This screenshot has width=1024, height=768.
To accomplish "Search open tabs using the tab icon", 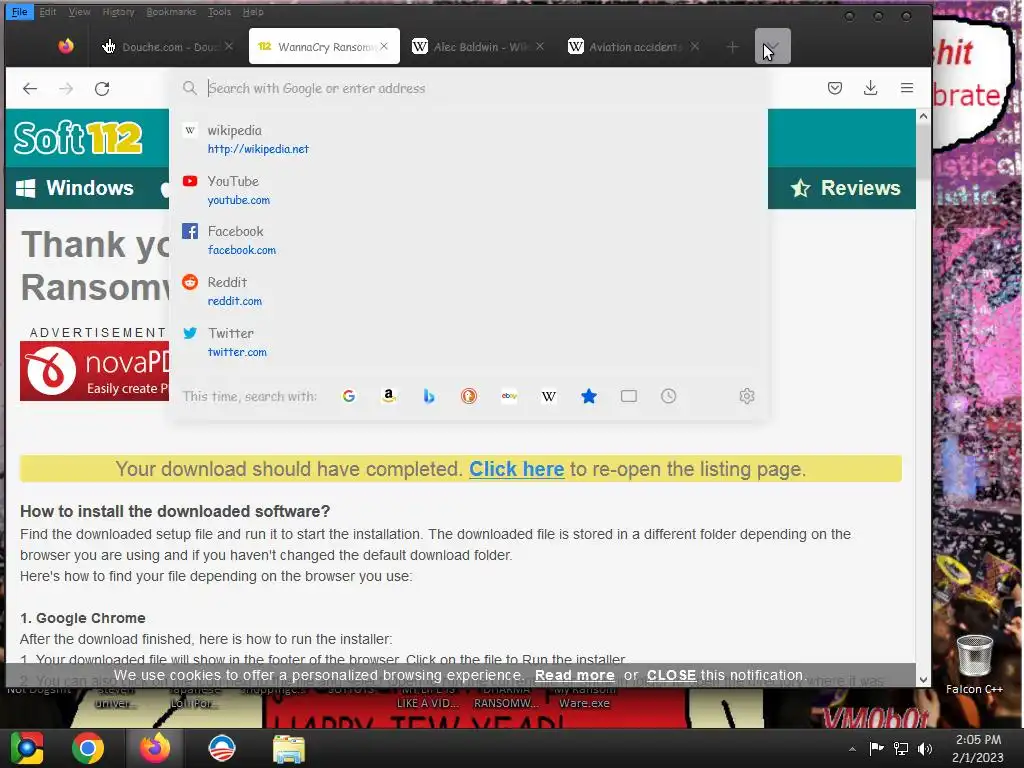I will point(629,396).
